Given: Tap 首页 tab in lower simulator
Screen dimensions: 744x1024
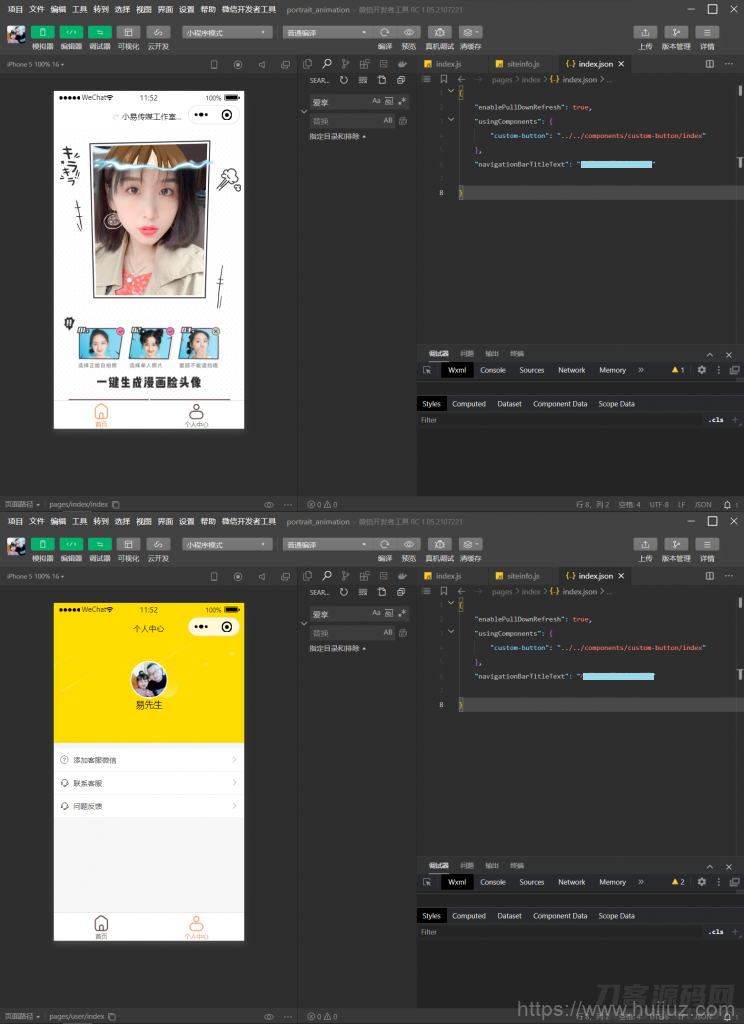Looking at the screenshot, I should coord(101,927).
